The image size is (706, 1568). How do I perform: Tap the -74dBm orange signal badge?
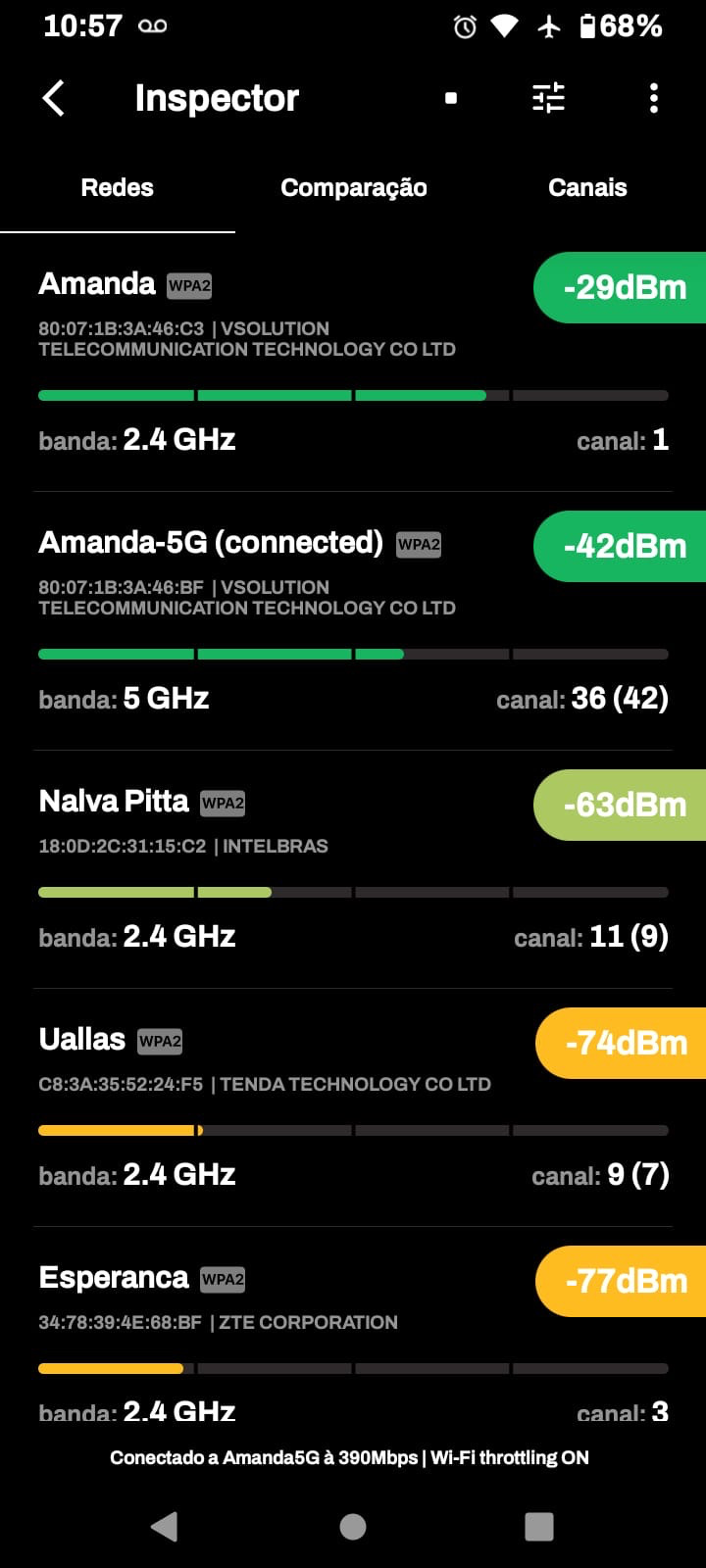[x=625, y=1044]
